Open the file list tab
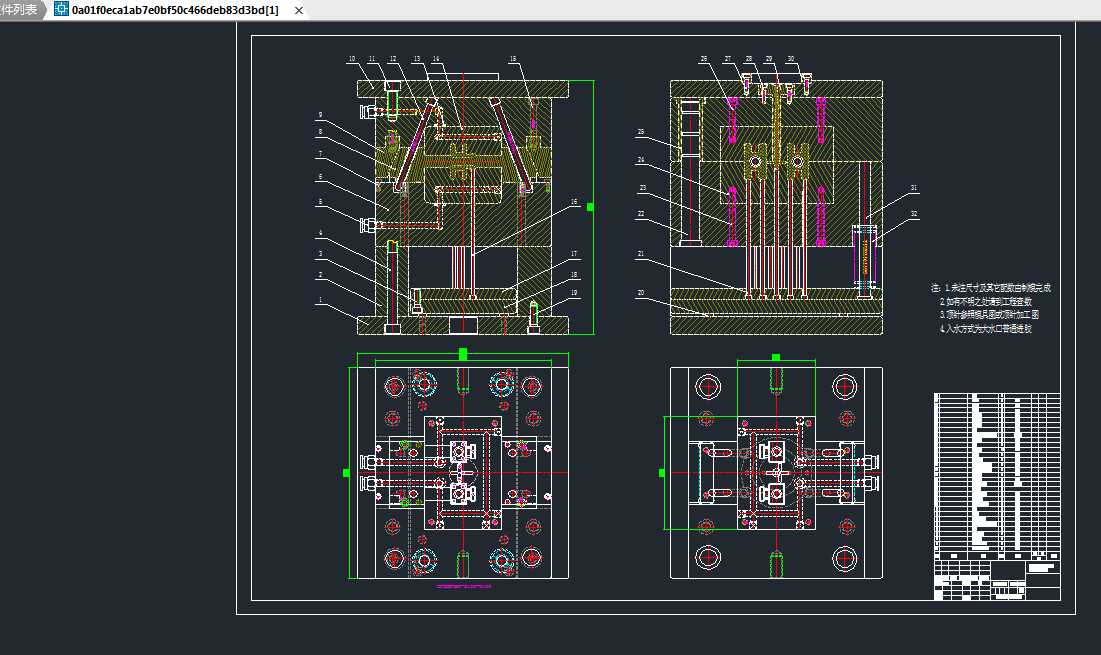The height and width of the screenshot is (655, 1101). (19, 10)
